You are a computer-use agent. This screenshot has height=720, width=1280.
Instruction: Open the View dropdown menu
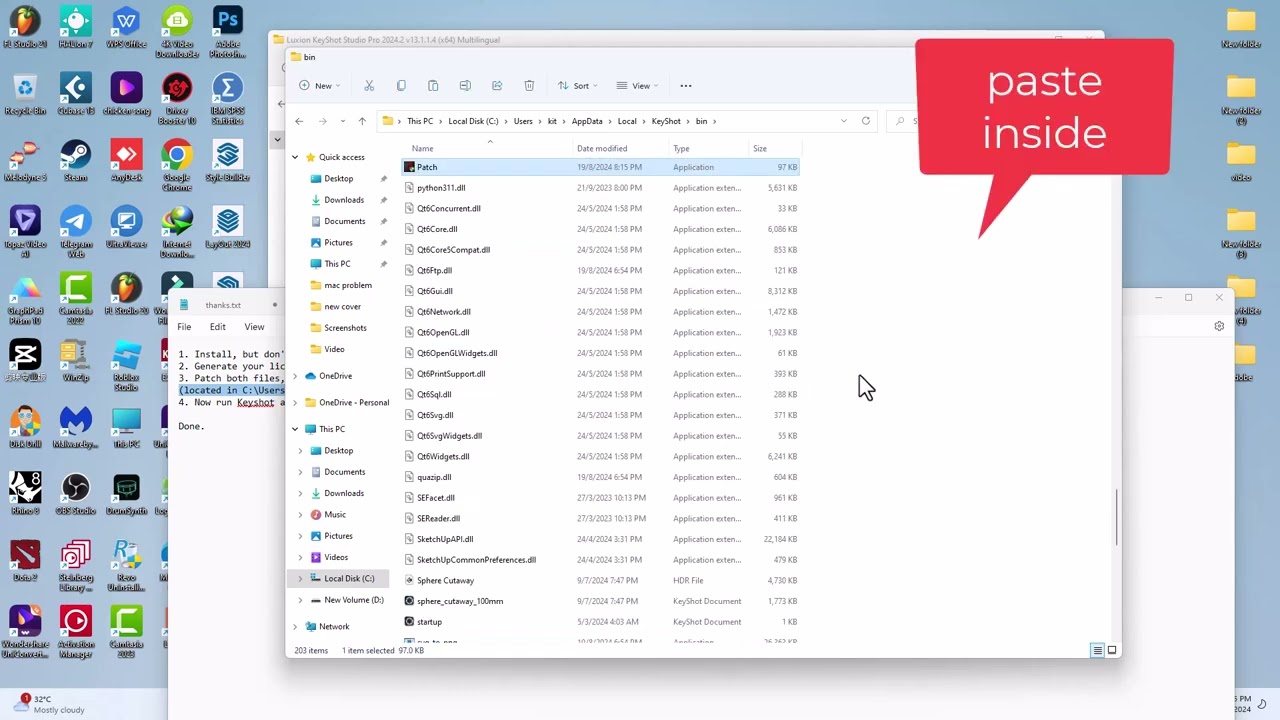click(x=638, y=86)
